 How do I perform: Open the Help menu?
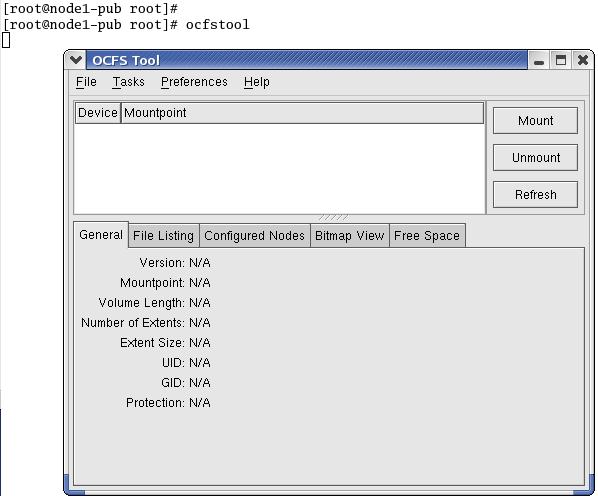[257, 82]
